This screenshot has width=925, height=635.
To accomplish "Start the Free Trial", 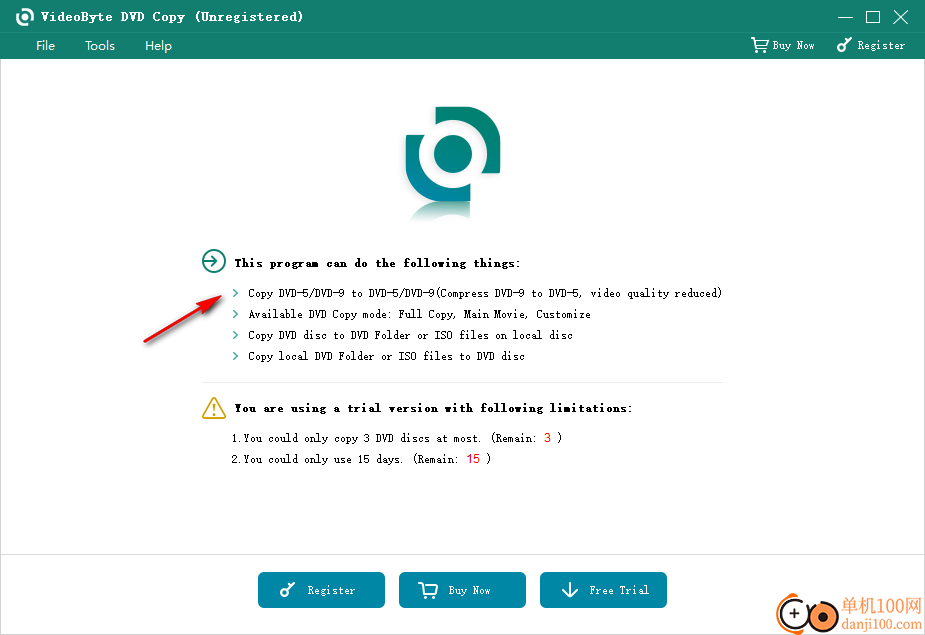I will [603, 590].
